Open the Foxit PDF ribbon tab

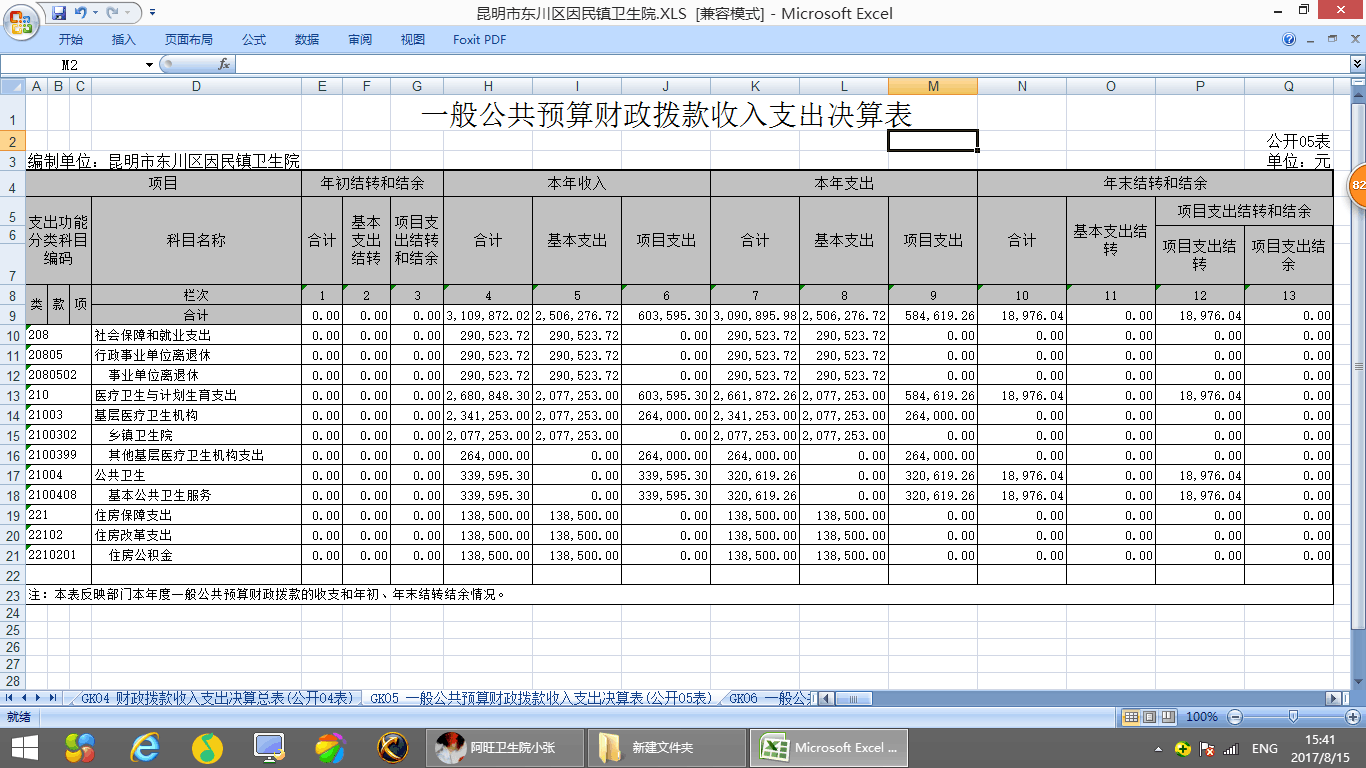pyautogui.click(x=480, y=40)
